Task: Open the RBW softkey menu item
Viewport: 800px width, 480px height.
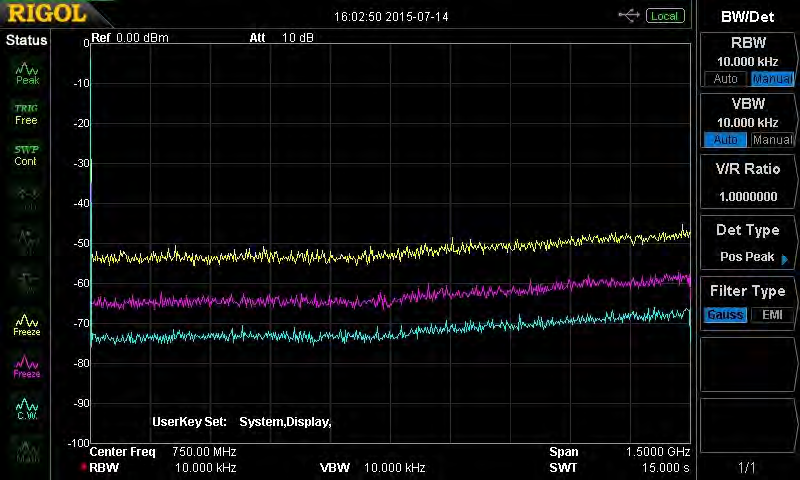Action: pyautogui.click(x=748, y=60)
